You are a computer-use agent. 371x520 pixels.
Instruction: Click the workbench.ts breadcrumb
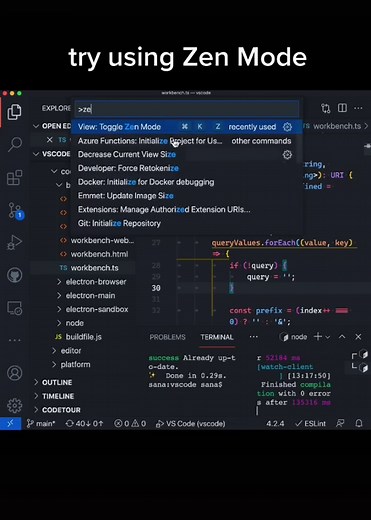(x=337, y=126)
